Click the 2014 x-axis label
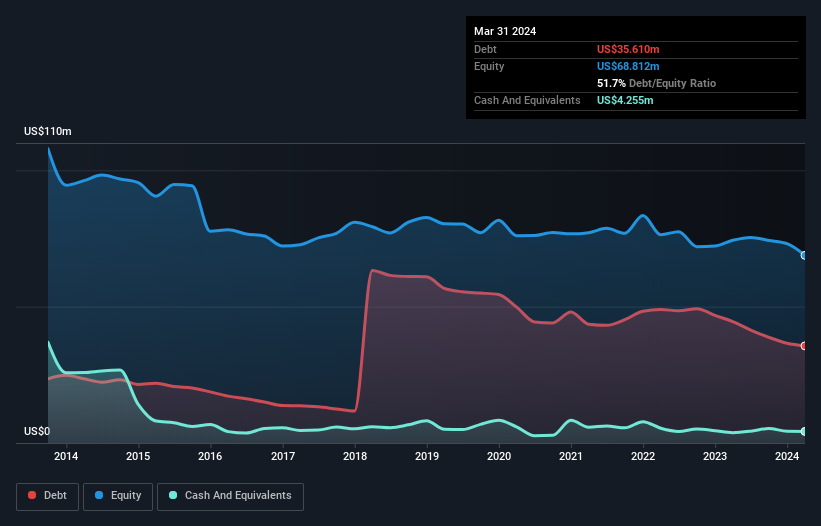The width and height of the screenshot is (821, 526). (66, 456)
